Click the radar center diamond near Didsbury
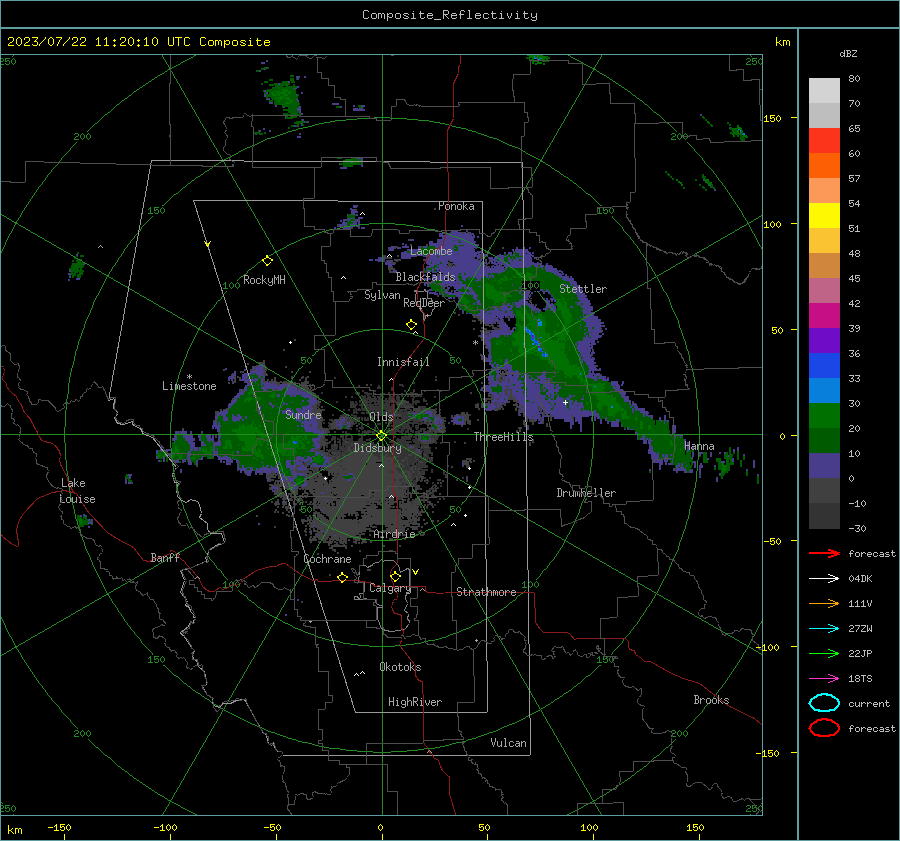Screen dimensions: 900x841 [381, 436]
